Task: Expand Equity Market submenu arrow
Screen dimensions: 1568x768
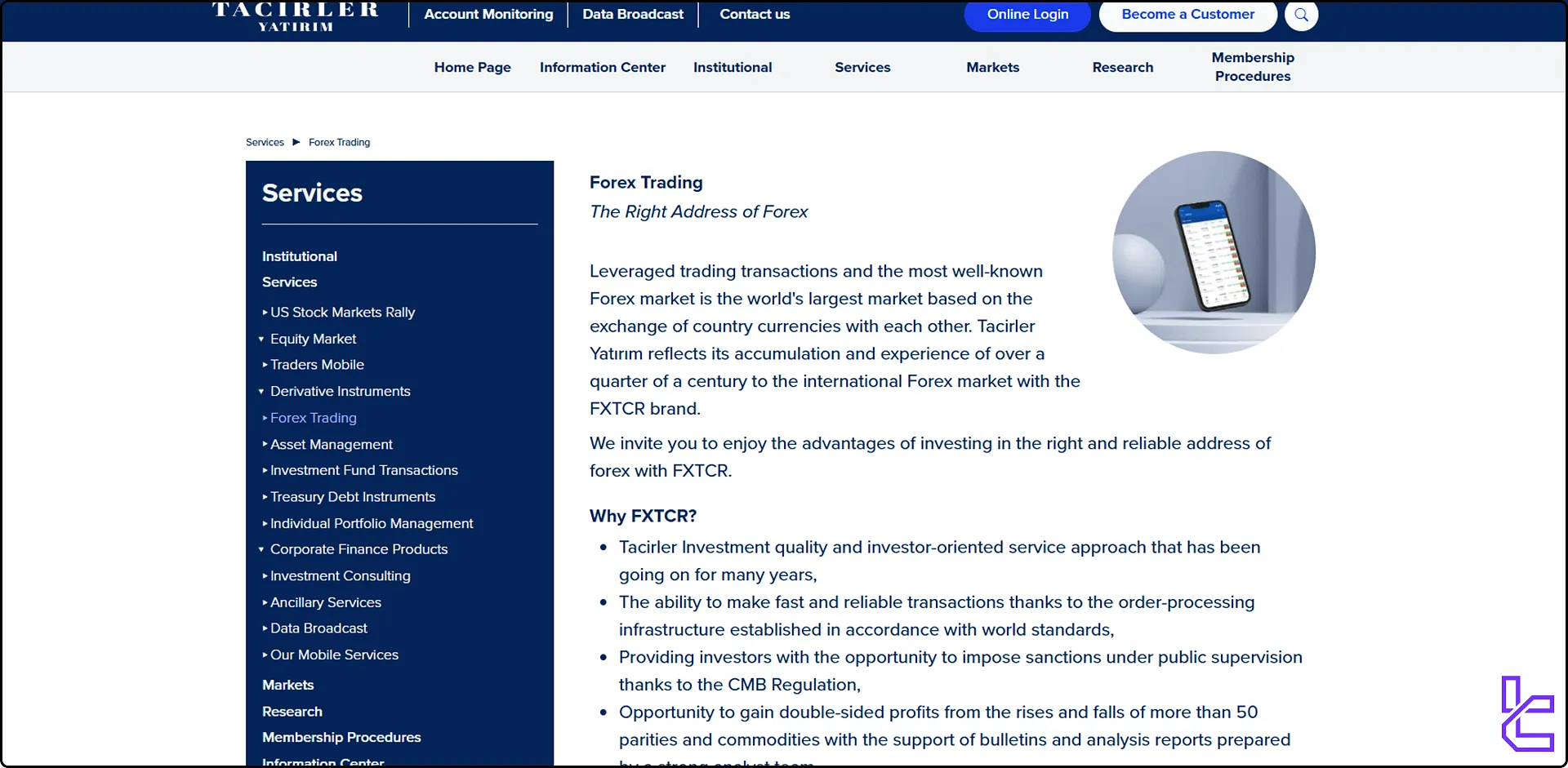Action: pyautogui.click(x=261, y=340)
